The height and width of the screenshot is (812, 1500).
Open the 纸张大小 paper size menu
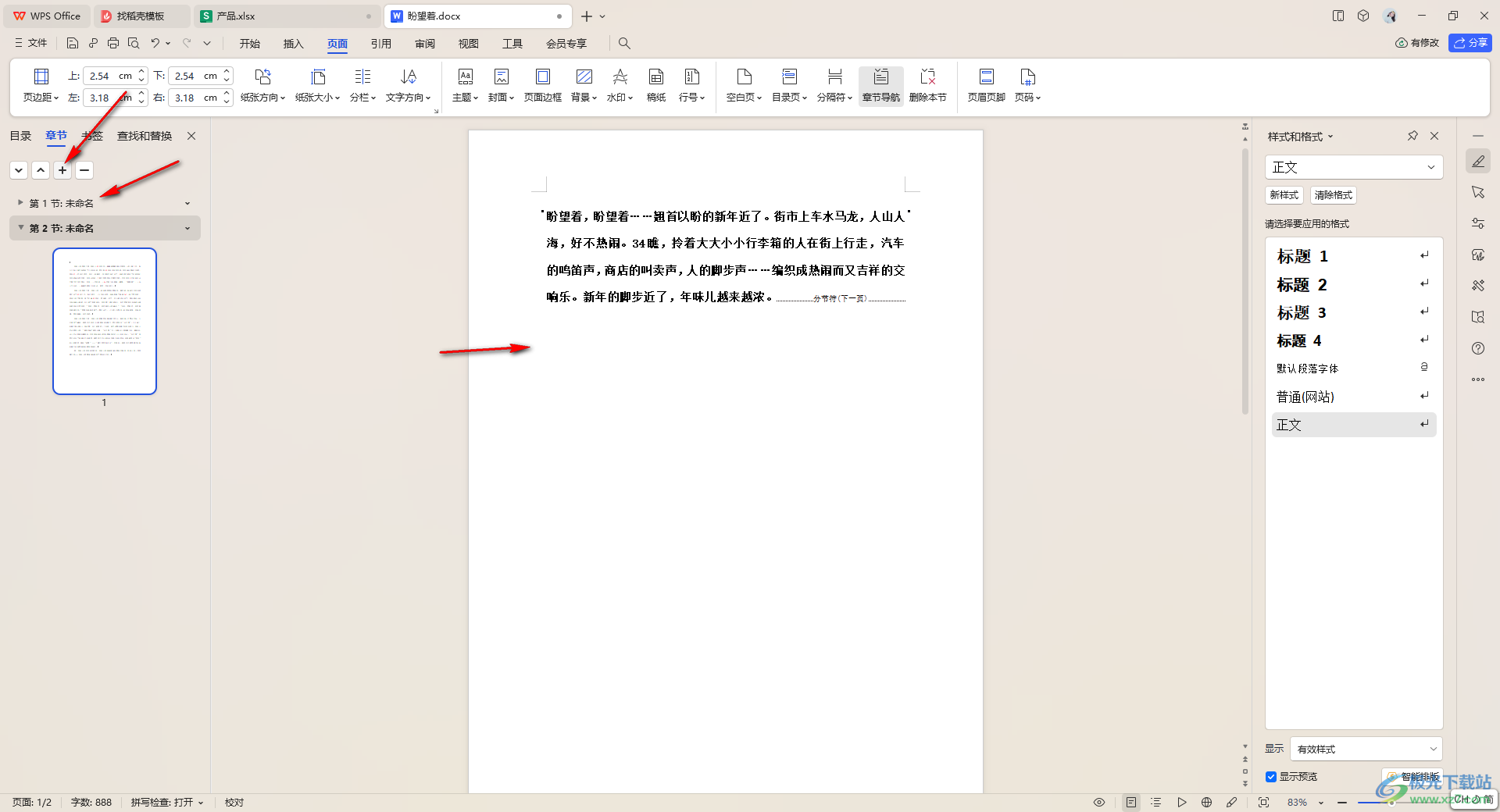click(317, 85)
